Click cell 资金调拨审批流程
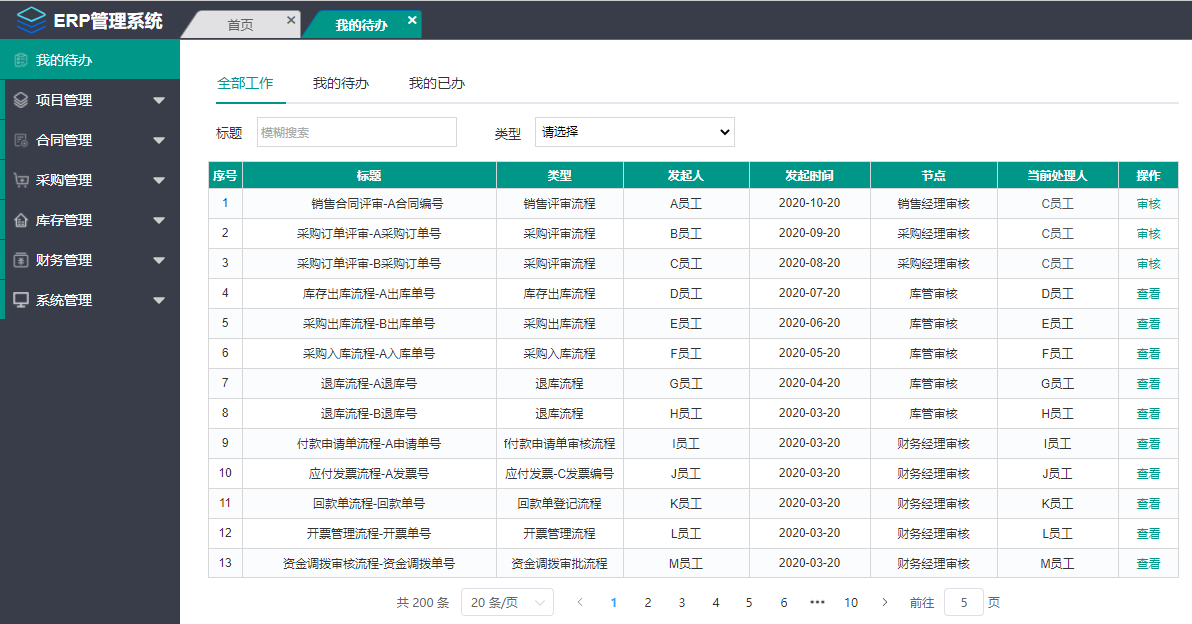 pos(560,564)
